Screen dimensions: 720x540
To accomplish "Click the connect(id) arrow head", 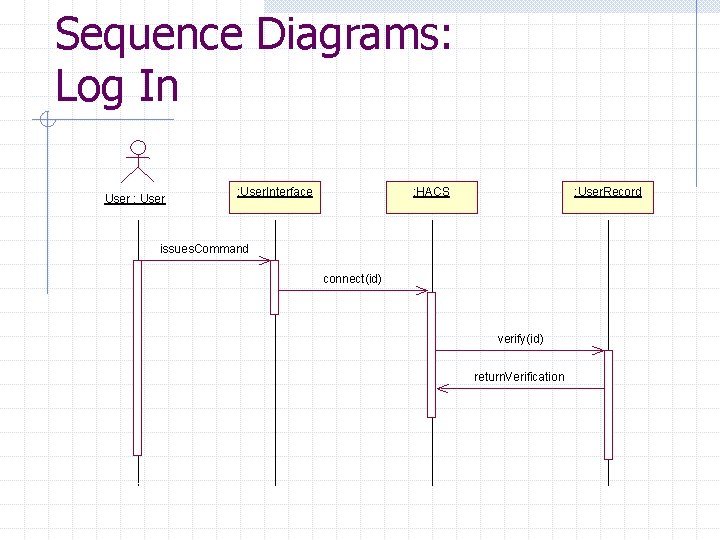I will 422,291.
